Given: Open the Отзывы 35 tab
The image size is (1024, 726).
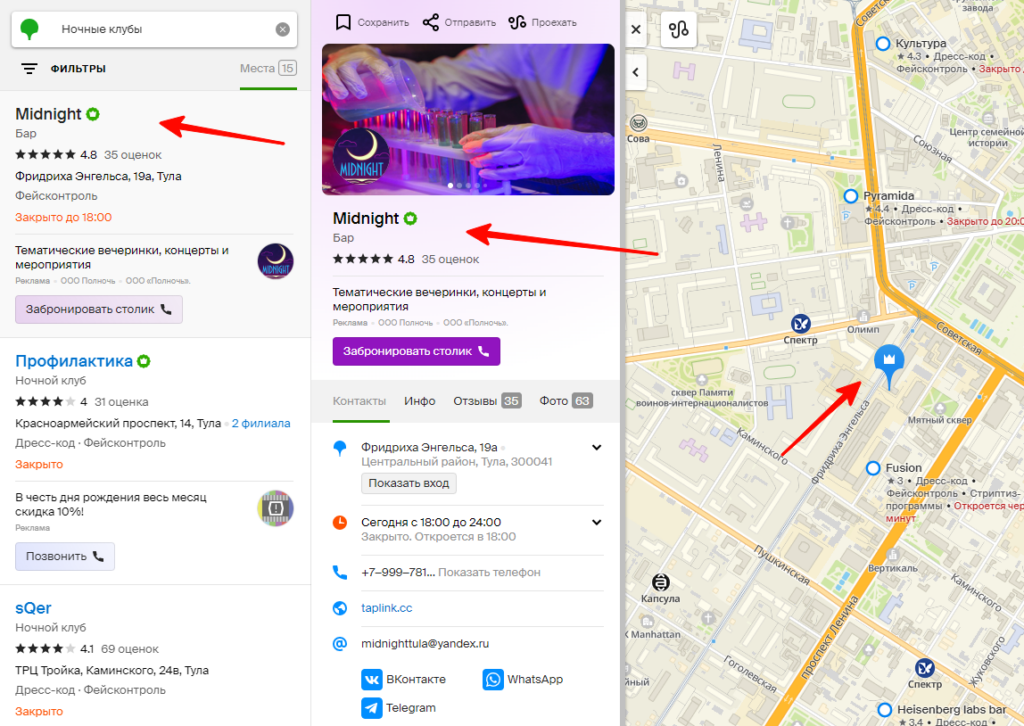Looking at the screenshot, I should [487, 401].
